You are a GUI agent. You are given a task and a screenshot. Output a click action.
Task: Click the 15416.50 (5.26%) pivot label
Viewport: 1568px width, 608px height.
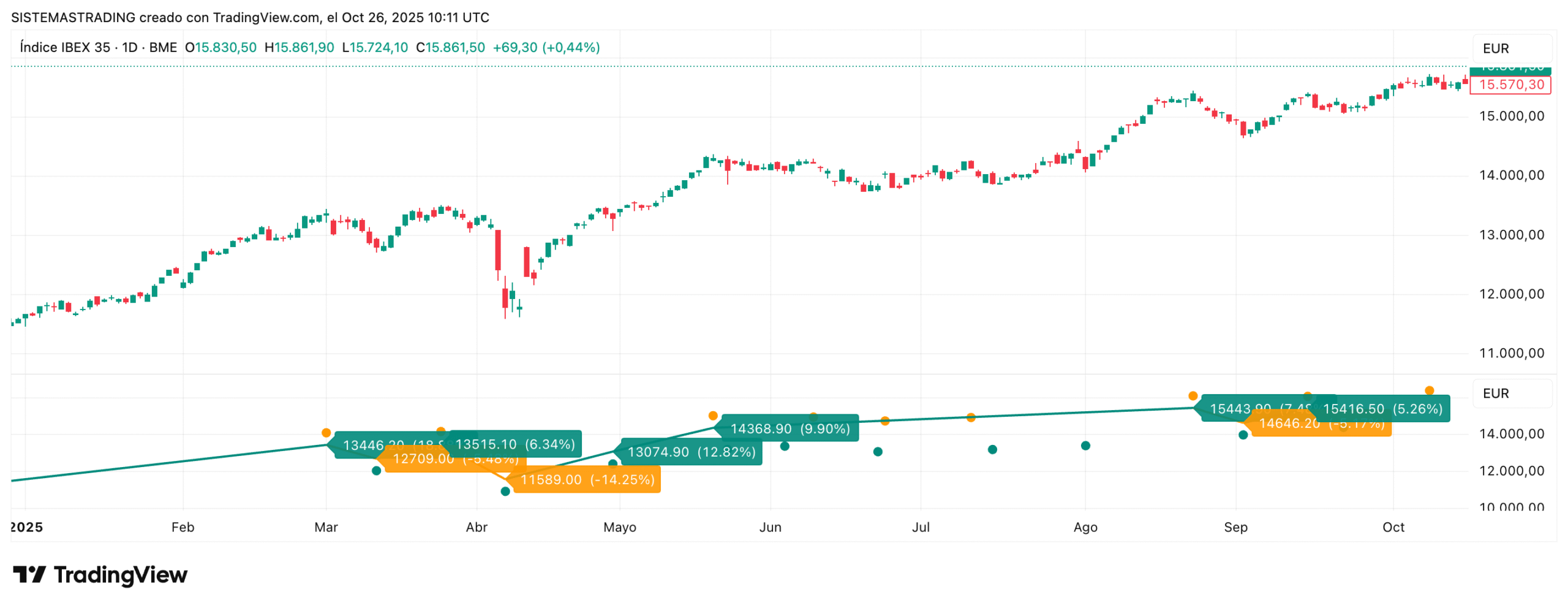coord(1382,409)
